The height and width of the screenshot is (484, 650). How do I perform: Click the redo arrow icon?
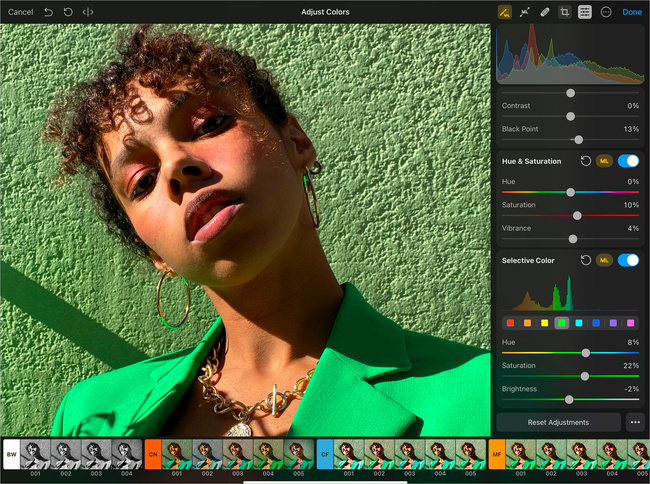click(67, 12)
